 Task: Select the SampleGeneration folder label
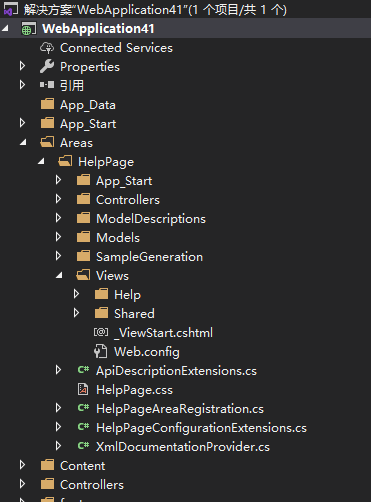click(149, 257)
